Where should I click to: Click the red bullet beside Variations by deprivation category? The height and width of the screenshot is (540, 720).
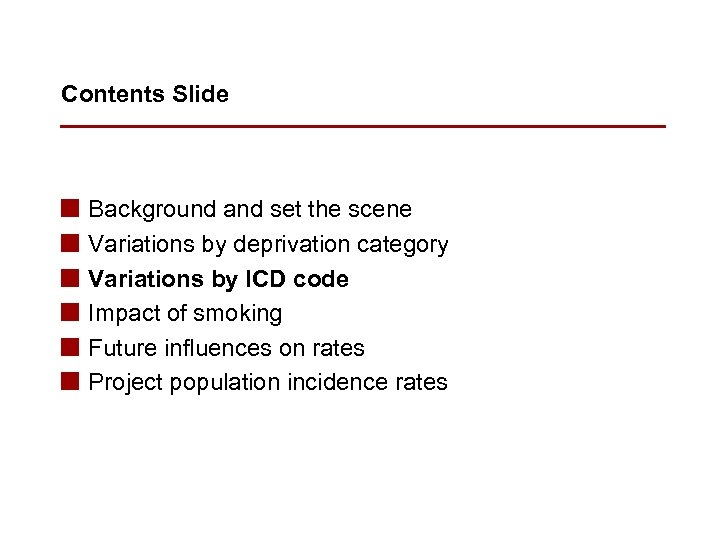pyautogui.click(x=70, y=244)
